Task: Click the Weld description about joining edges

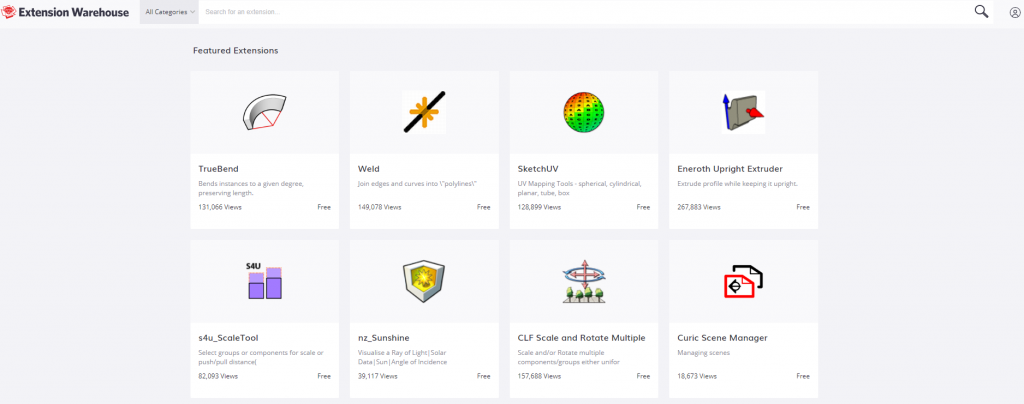Action: 418,184
